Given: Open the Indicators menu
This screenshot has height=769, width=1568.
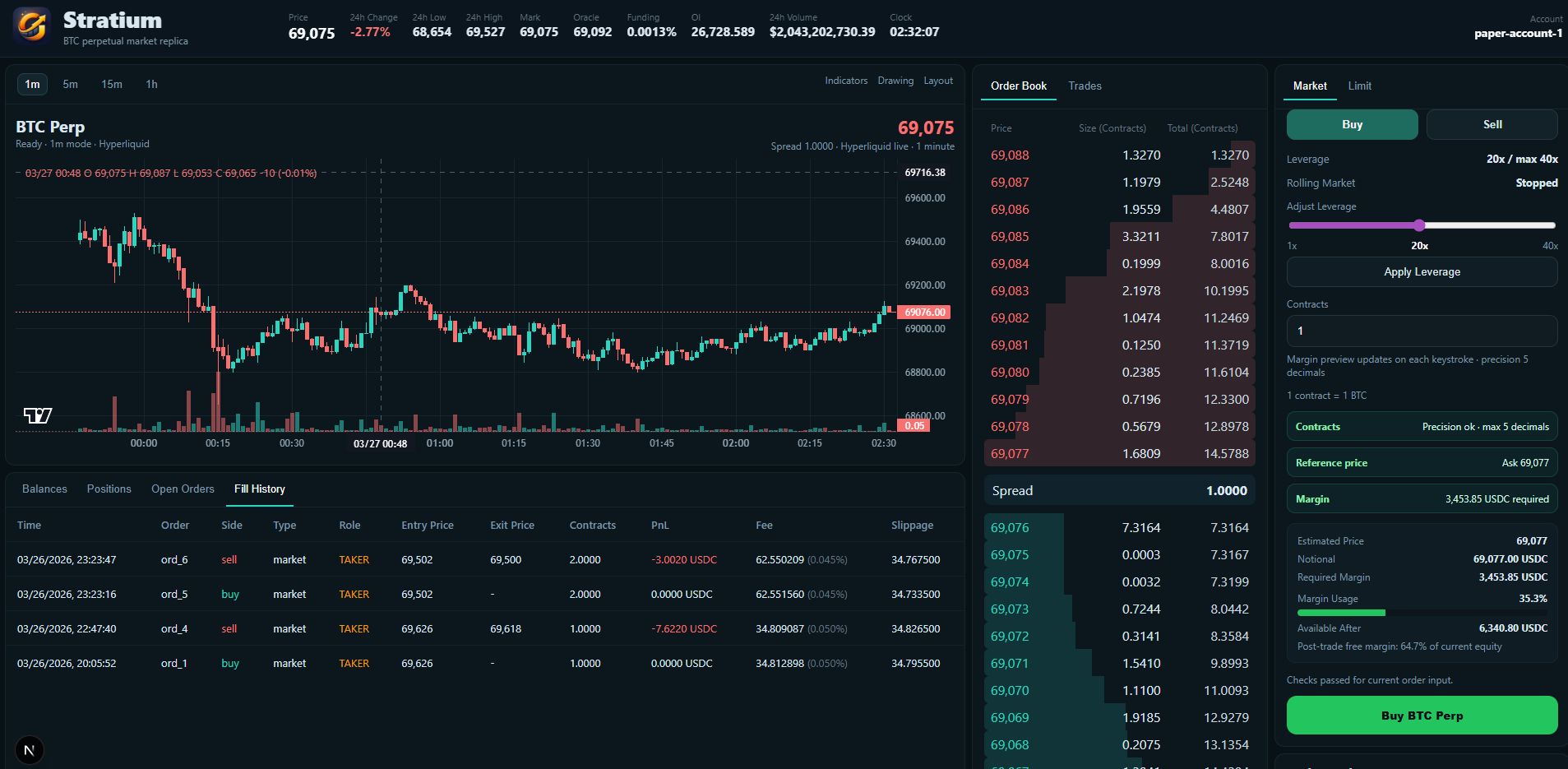Looking at the screenshot, I should pyautogui.click(x=846, y=81).
